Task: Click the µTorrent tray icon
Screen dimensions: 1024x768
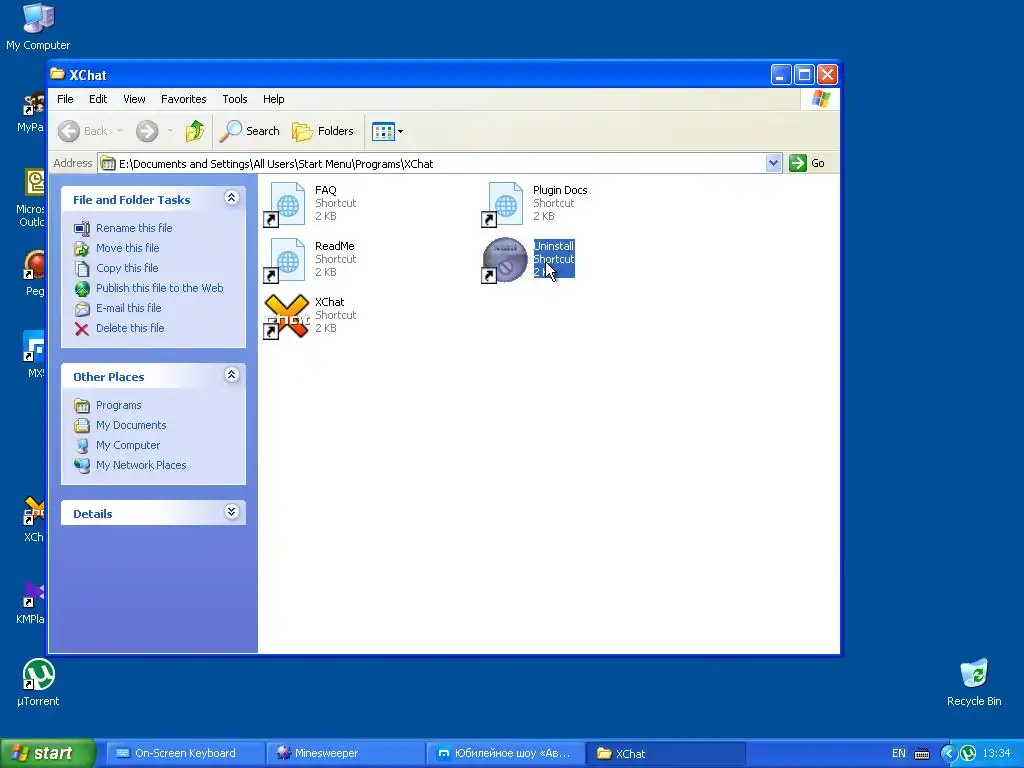Action: (x=968, y=754)
